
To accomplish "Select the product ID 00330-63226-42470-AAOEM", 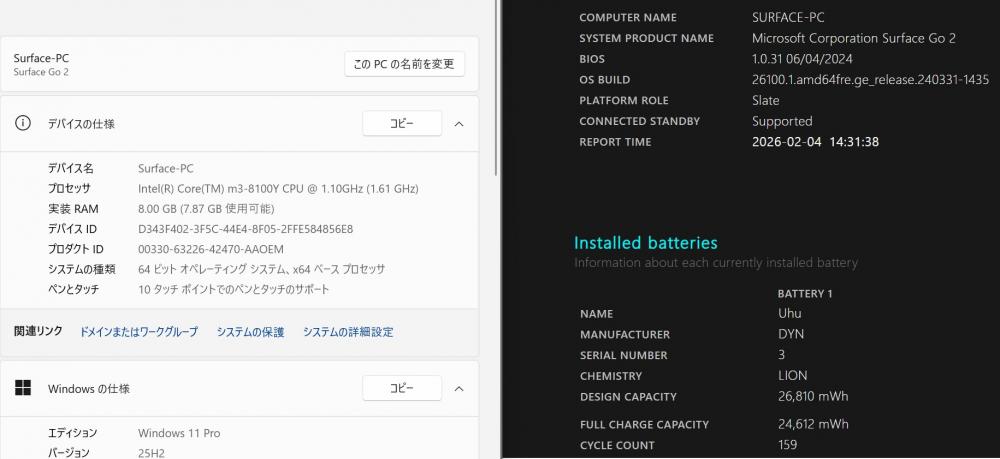I will point(211,249).
